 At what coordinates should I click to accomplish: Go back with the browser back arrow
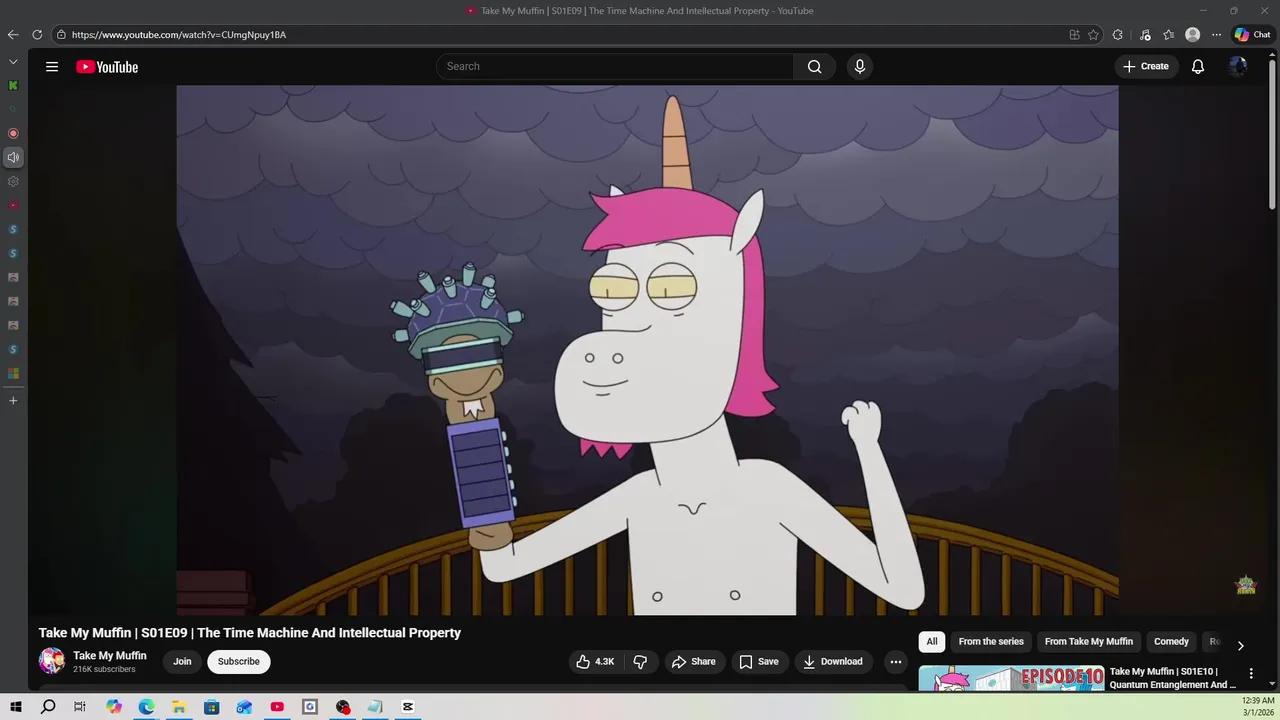click(x=13, y=35)
